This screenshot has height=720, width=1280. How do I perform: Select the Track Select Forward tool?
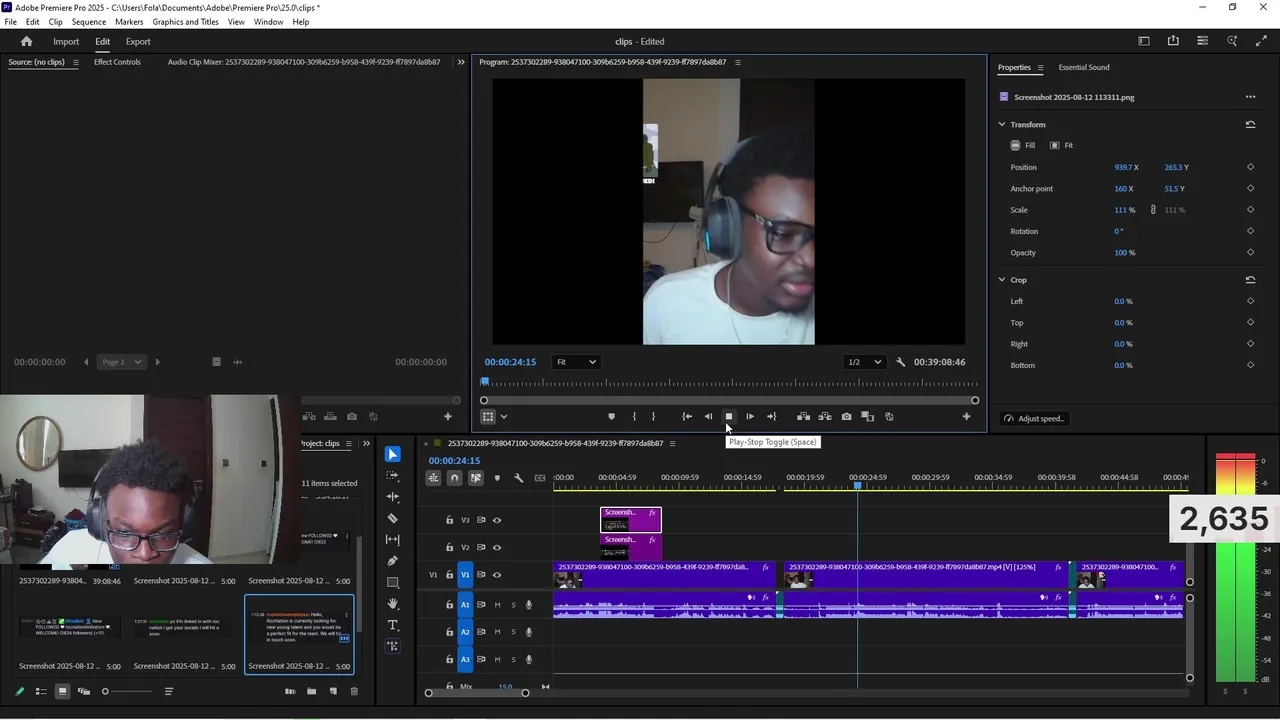coord(392,476)
